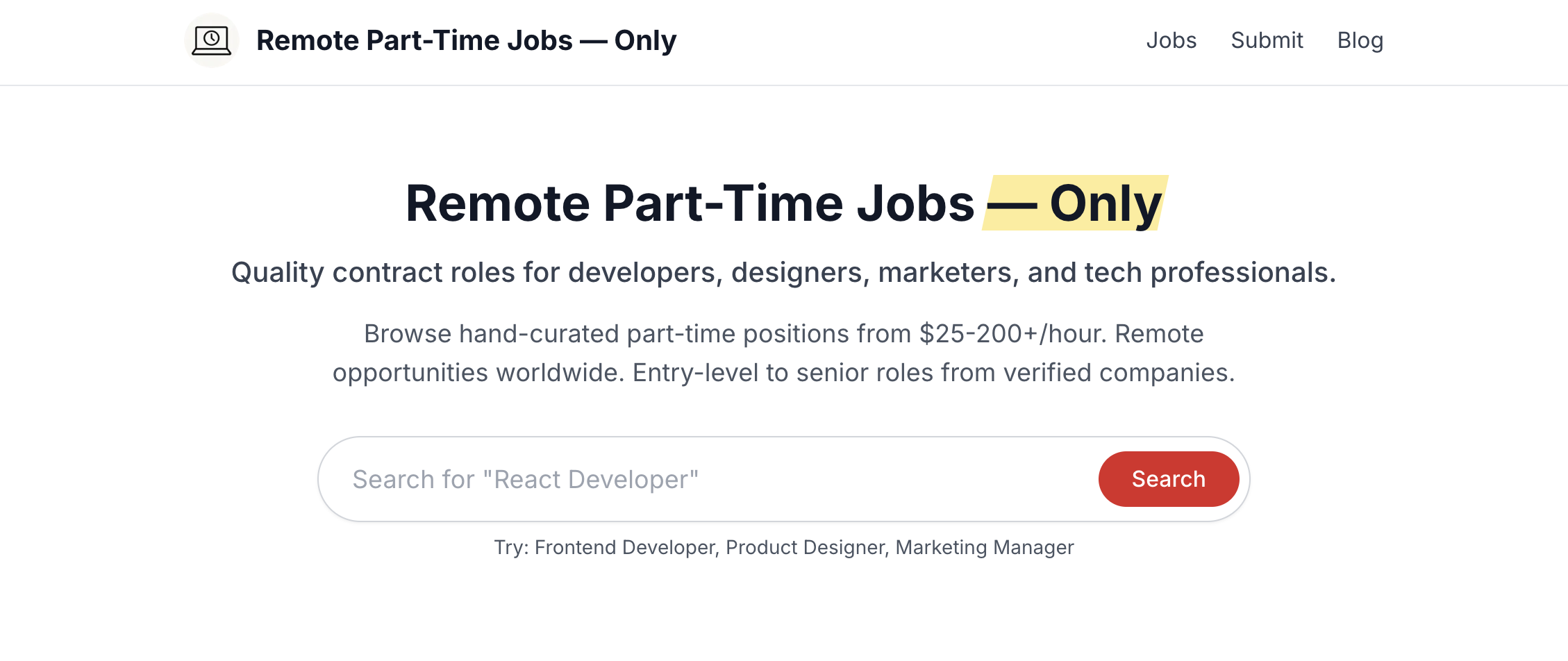Click the red Search button
Image resolution: width=1568 pixels, height=661 pixels.
coord(1169,479)
